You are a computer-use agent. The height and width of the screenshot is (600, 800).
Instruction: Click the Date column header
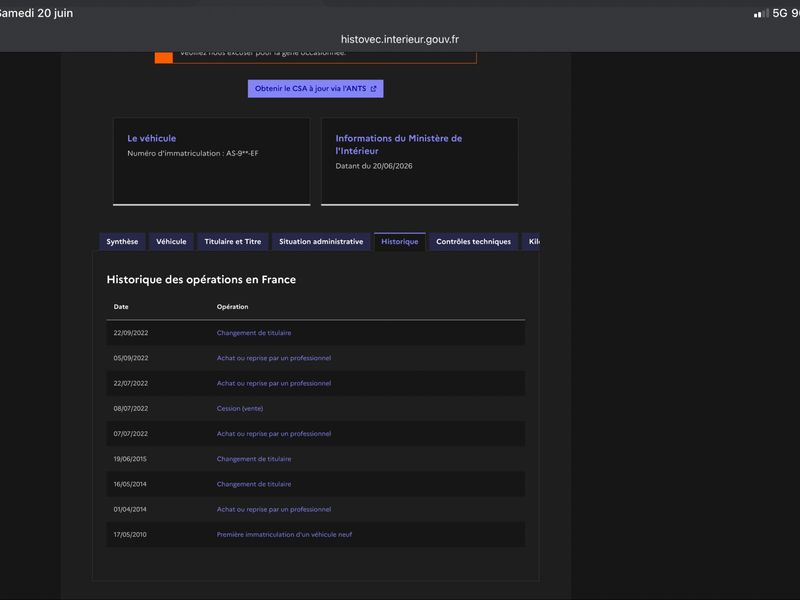[121, 307]
